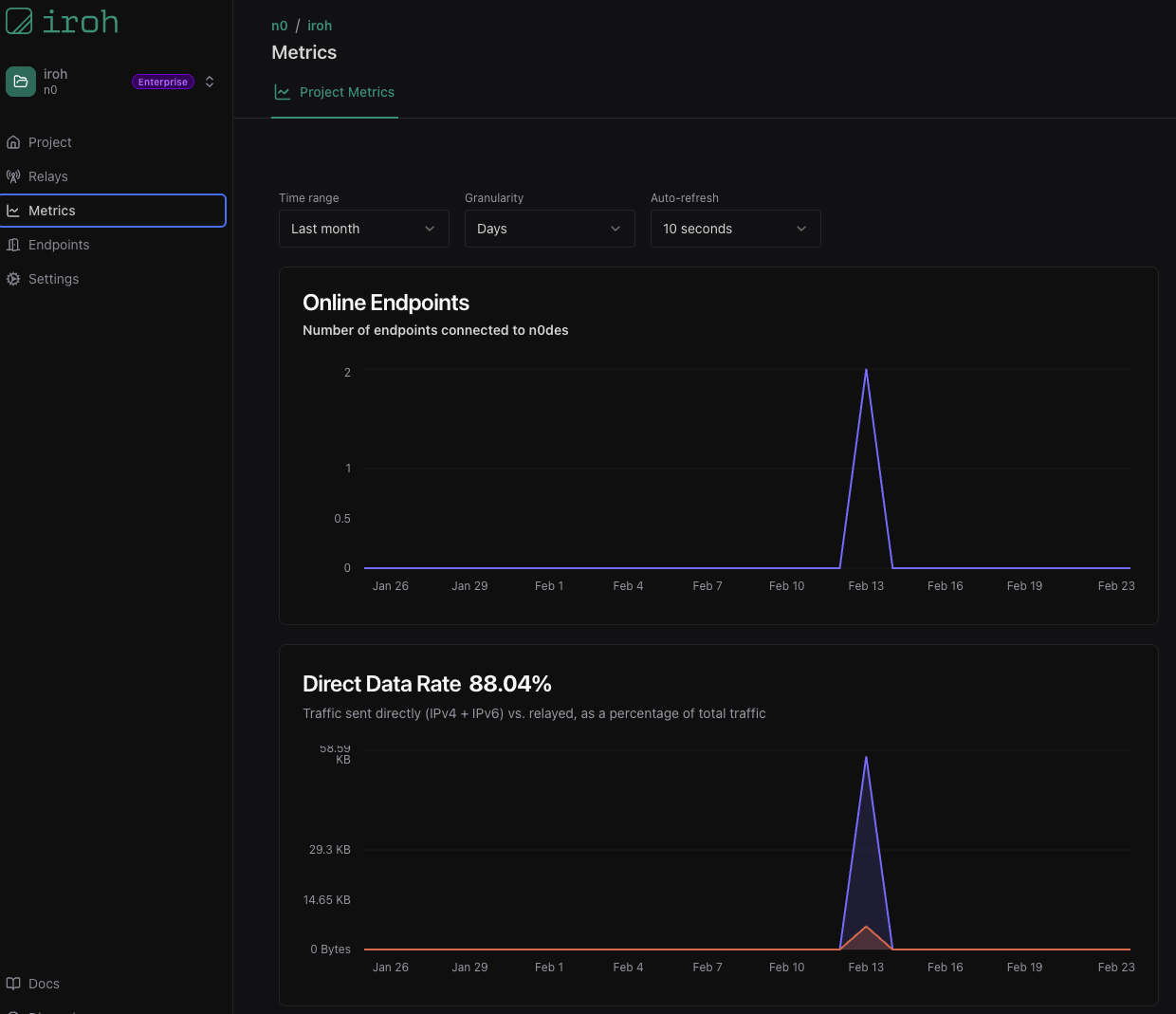Screen dimensions: 1176x1014
Task: Expand the project switcher chevrons next to Enterprise
Action: 210,82
